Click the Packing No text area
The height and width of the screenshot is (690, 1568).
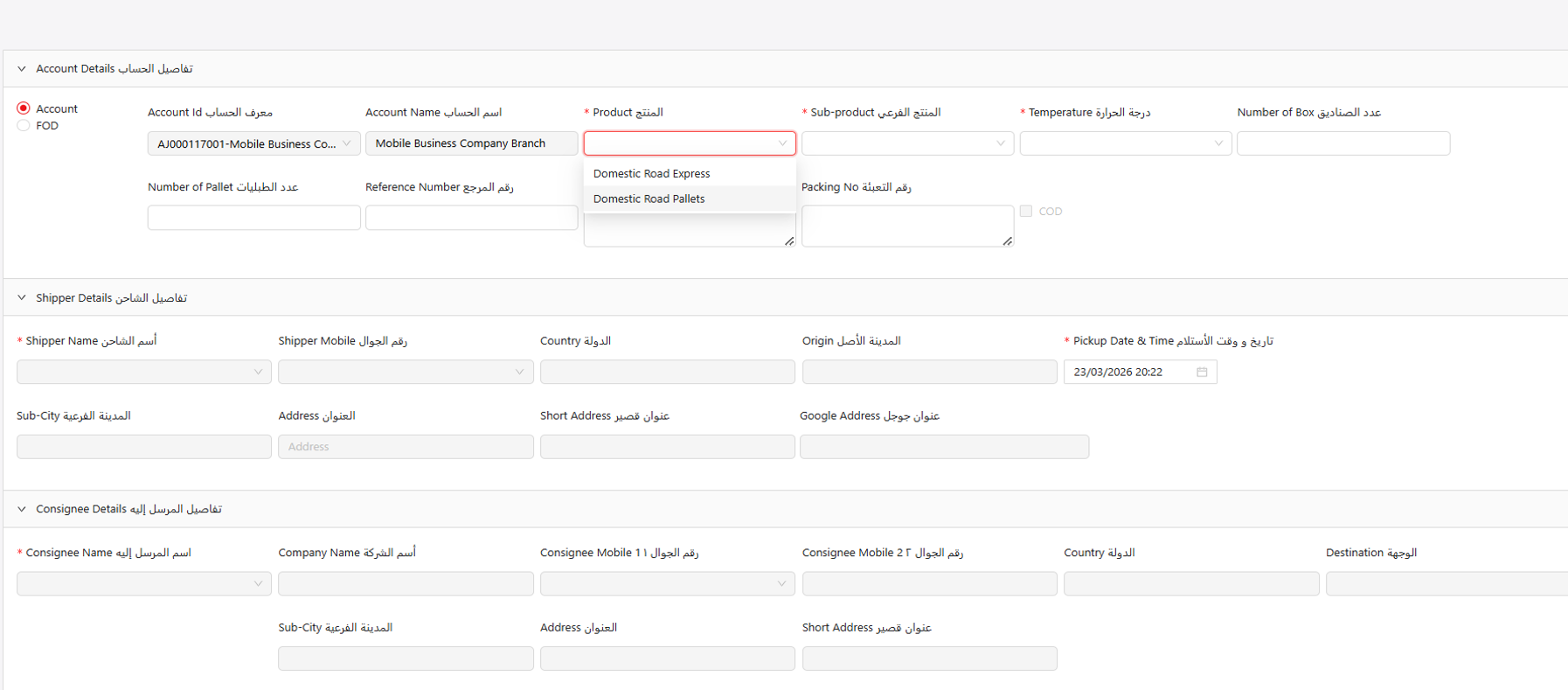[907, 226]
